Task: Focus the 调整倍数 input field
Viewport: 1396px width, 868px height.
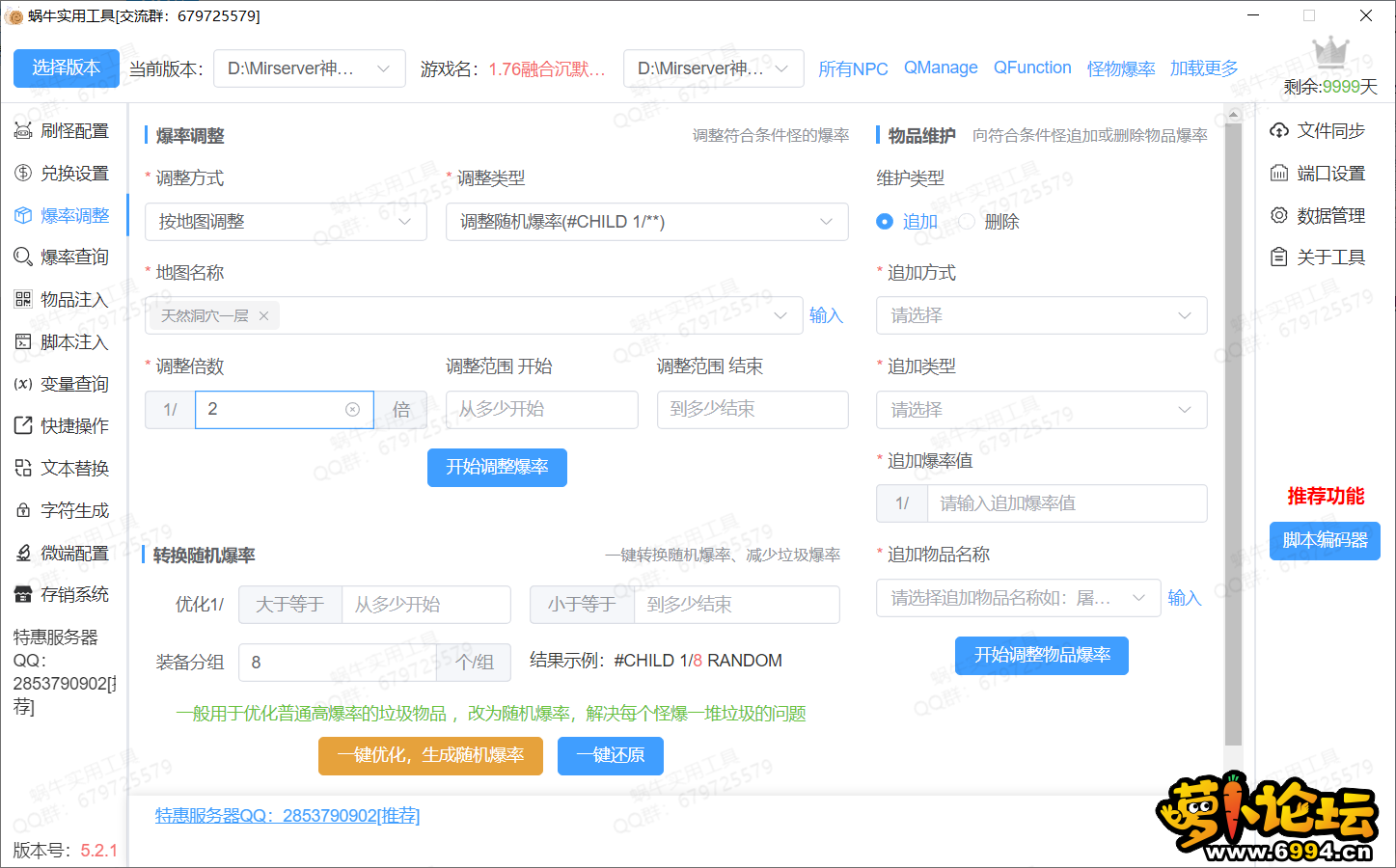Action: point(285,410)
